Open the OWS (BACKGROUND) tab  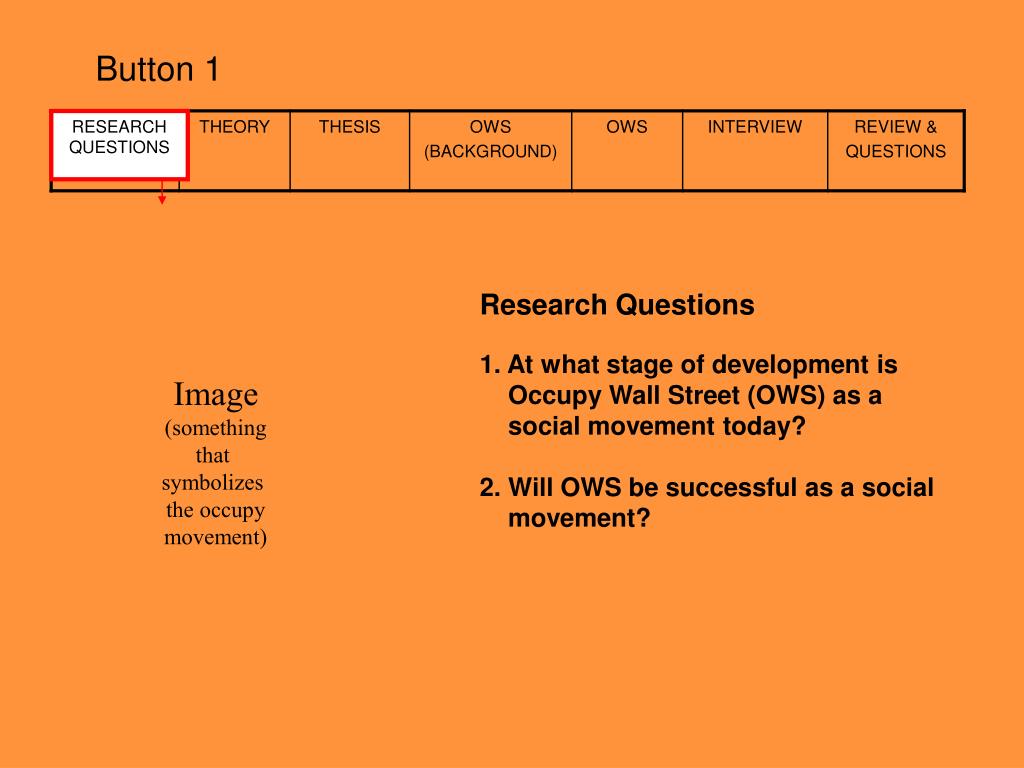pos(490,151)
